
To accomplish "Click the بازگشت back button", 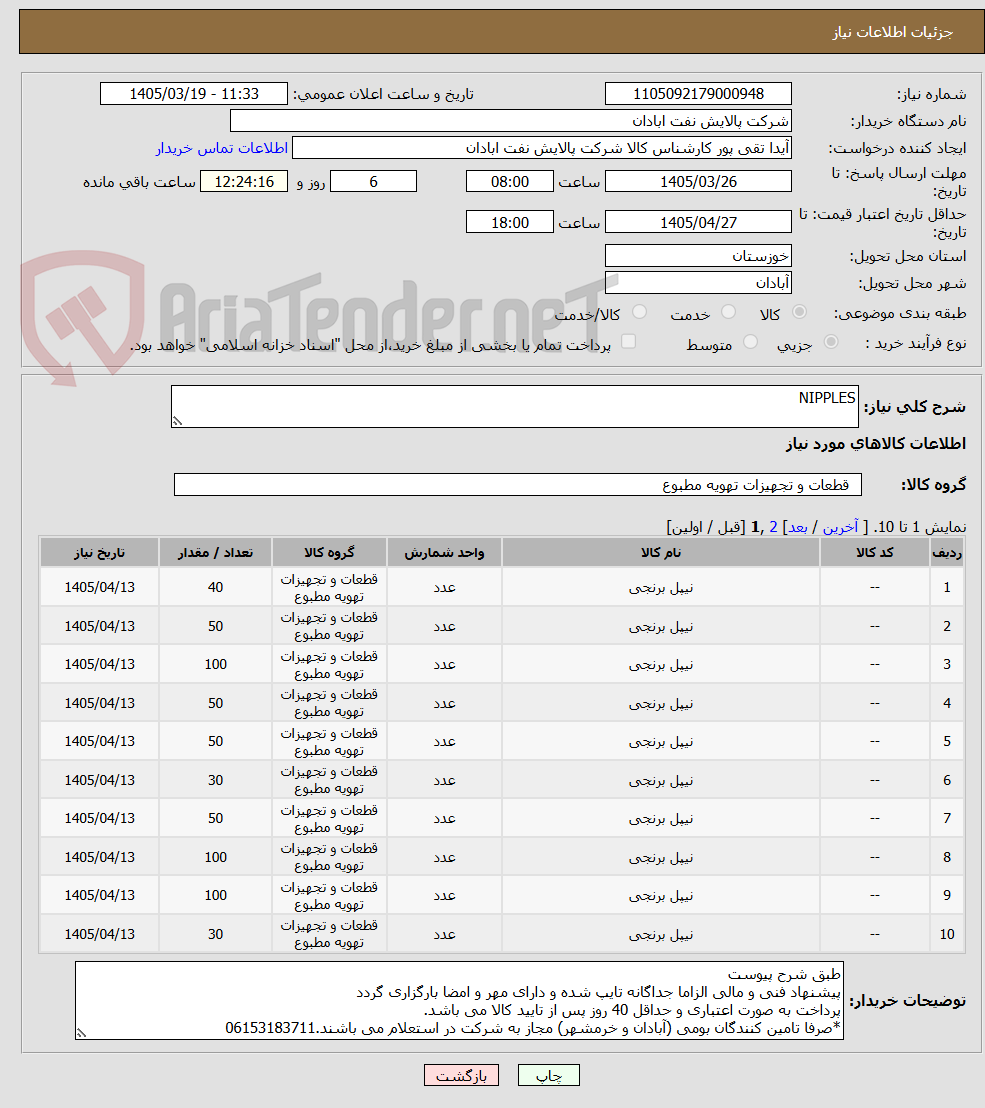I will pos(461,1075).
